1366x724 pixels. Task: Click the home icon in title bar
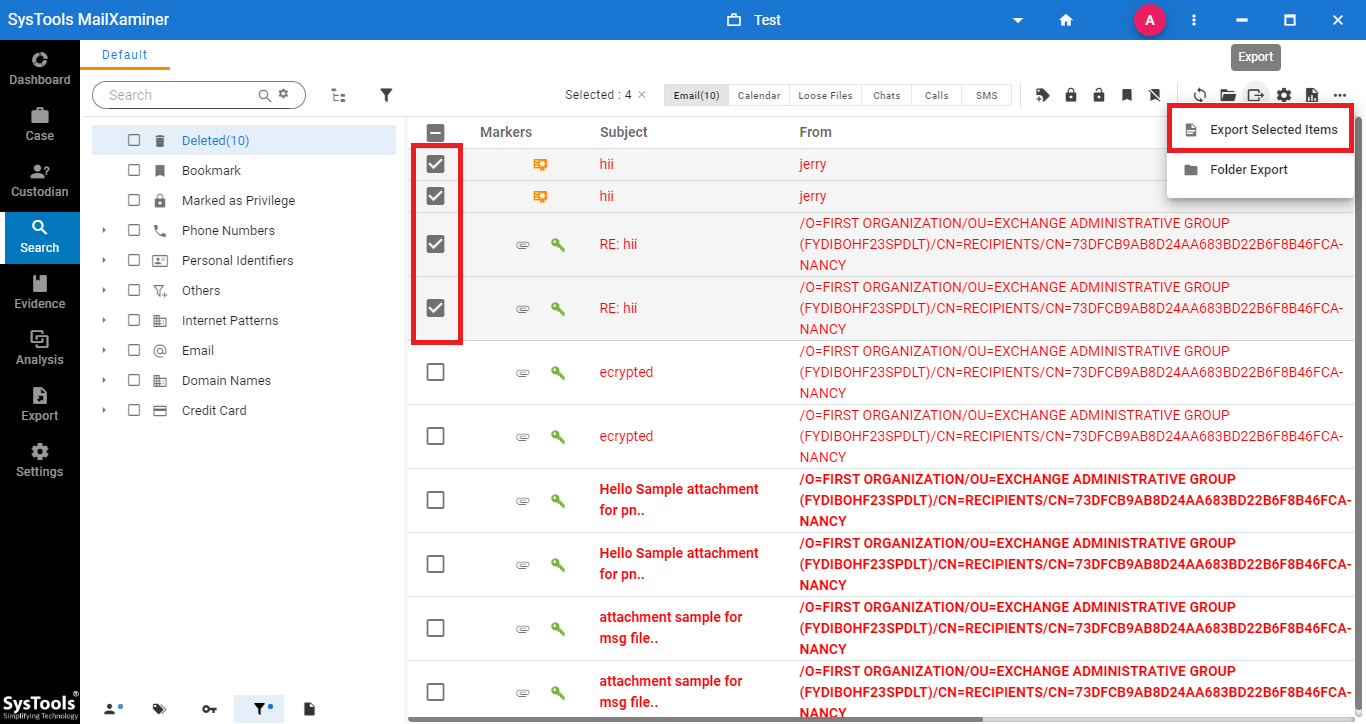tap(1066, 20)
